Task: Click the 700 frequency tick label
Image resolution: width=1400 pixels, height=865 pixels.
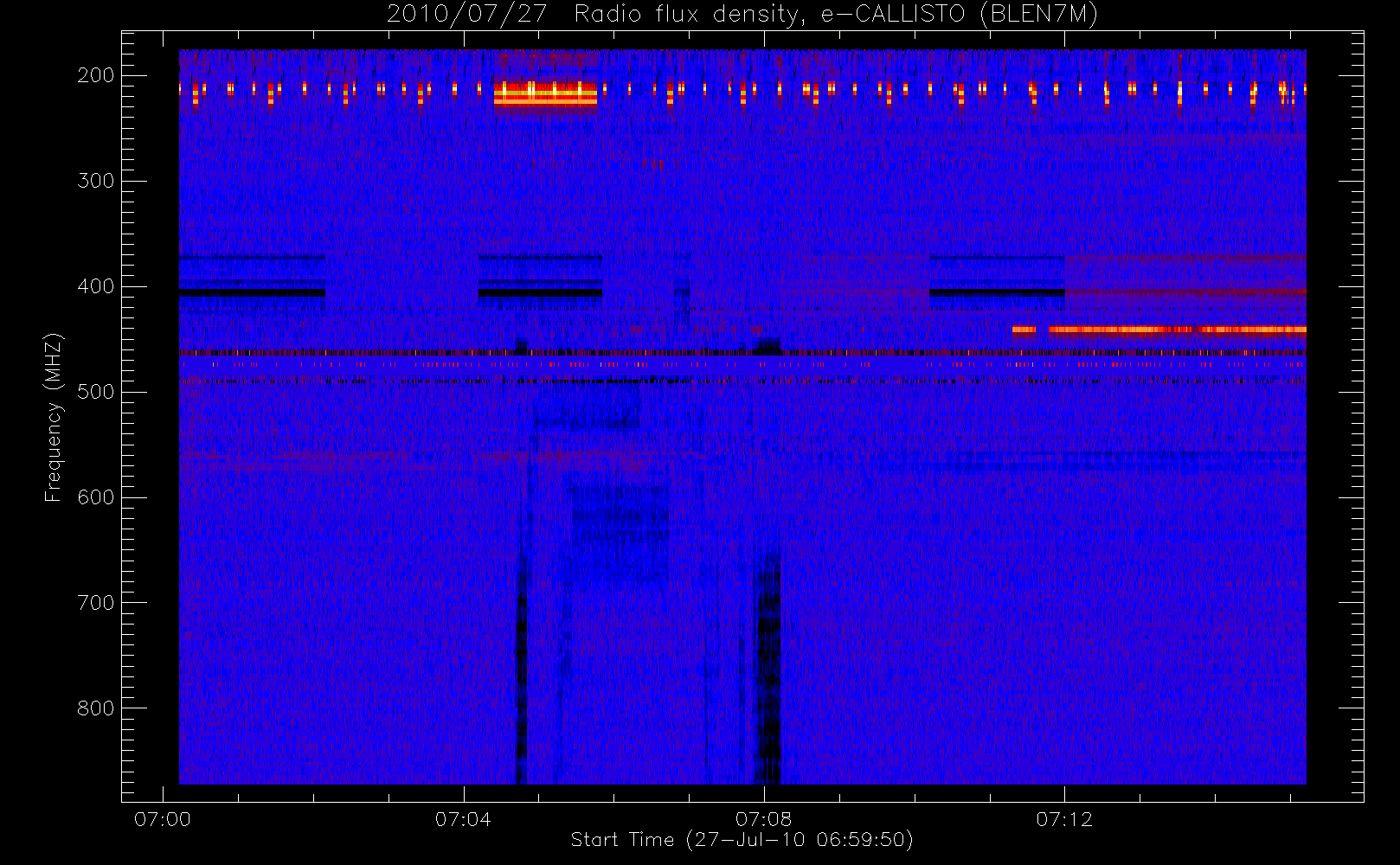Action: click(x=95, y=603)
